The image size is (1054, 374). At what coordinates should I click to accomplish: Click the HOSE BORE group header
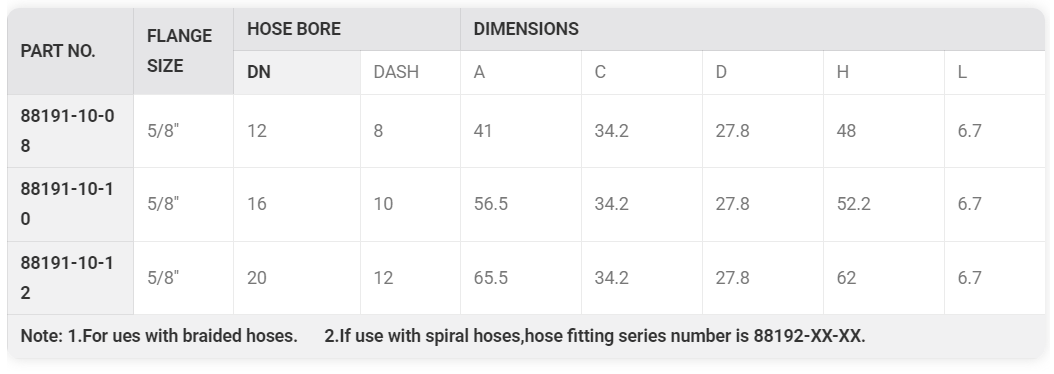pos(294,29)
